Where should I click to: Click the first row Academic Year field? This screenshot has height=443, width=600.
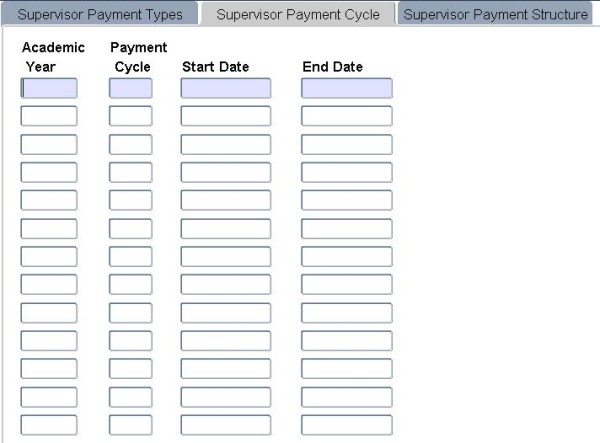tap(49, 88)
